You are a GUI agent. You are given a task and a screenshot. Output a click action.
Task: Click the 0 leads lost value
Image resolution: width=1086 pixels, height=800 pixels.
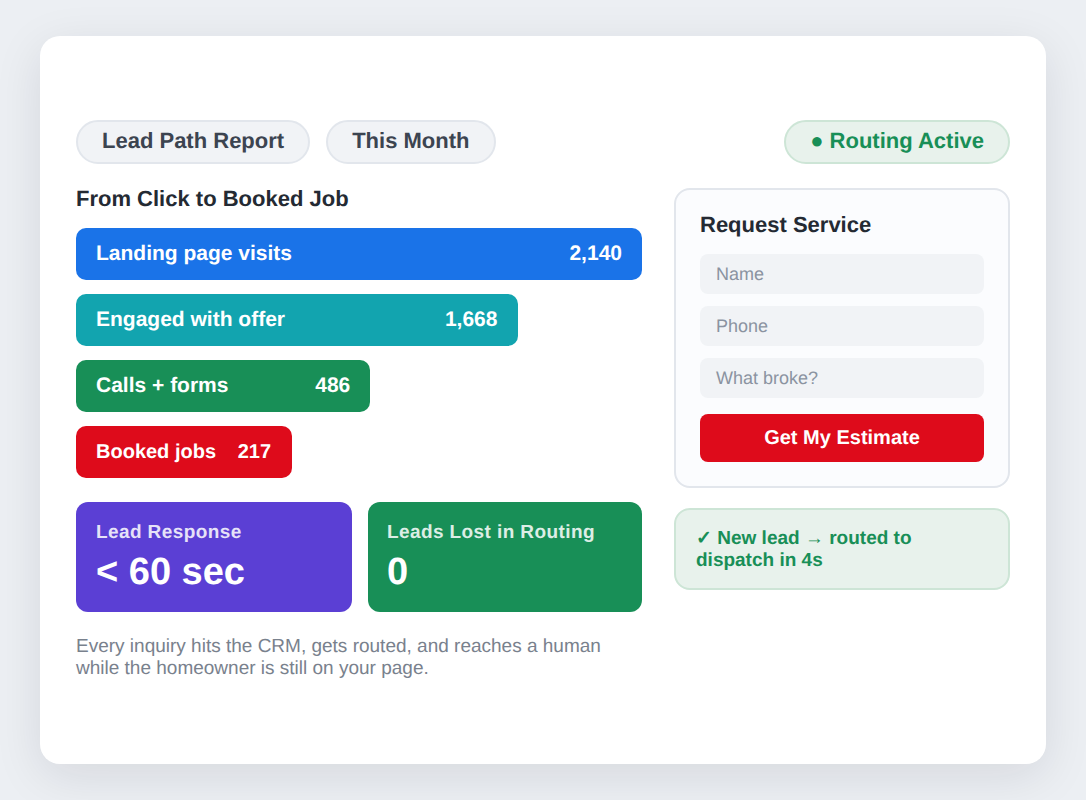pyautogui.click(x=398, y=572)
